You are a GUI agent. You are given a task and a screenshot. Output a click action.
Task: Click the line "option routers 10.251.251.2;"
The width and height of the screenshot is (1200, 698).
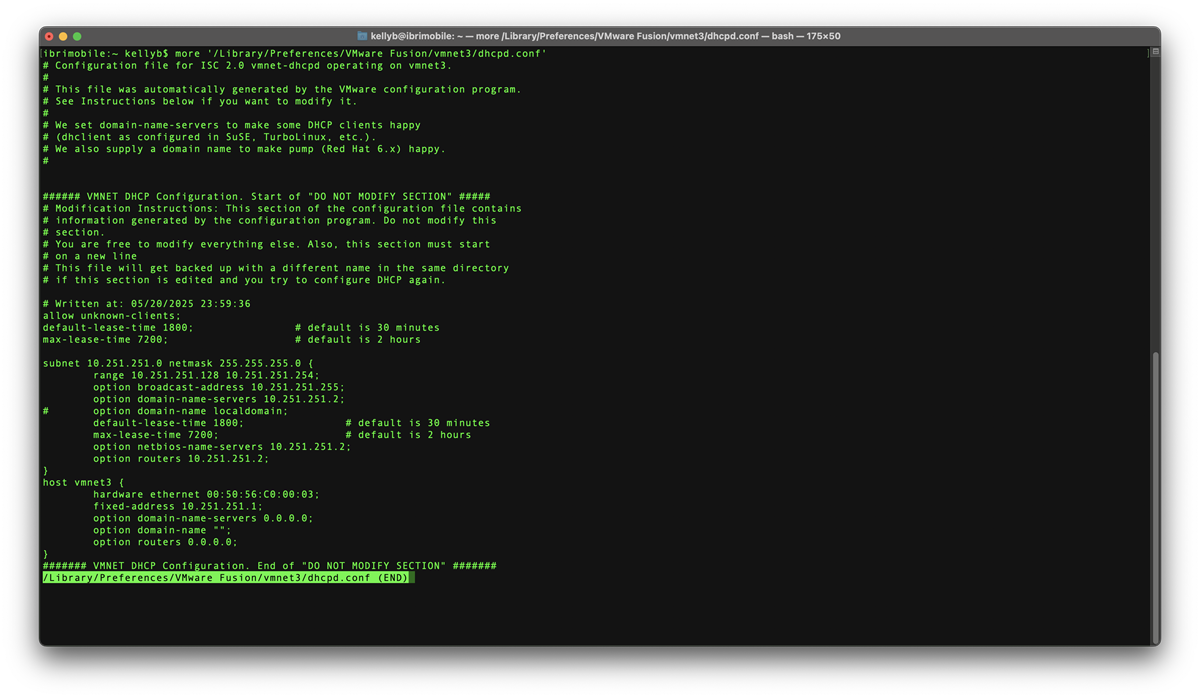pyautogui.click(x=181, y=459)
